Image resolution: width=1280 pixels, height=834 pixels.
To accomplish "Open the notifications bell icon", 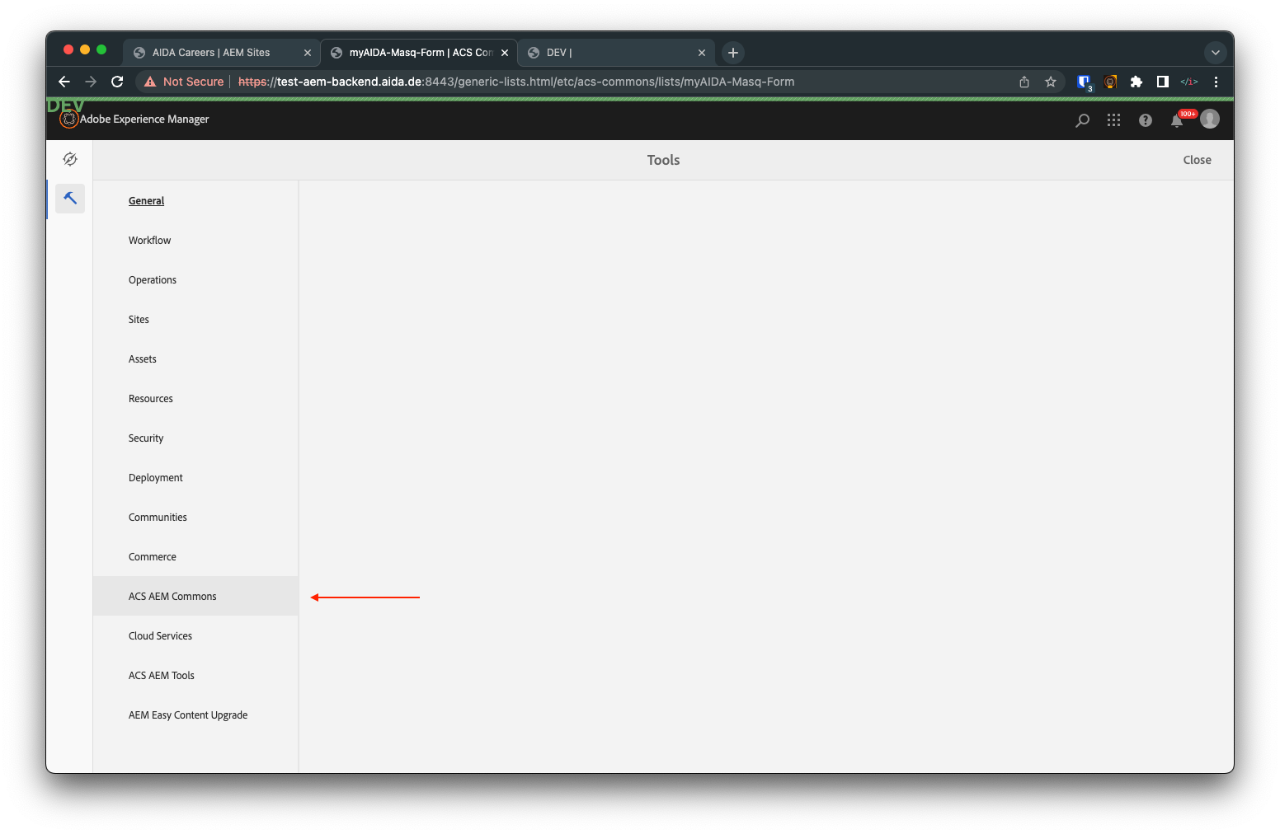I will click(x=1177, y=121).
